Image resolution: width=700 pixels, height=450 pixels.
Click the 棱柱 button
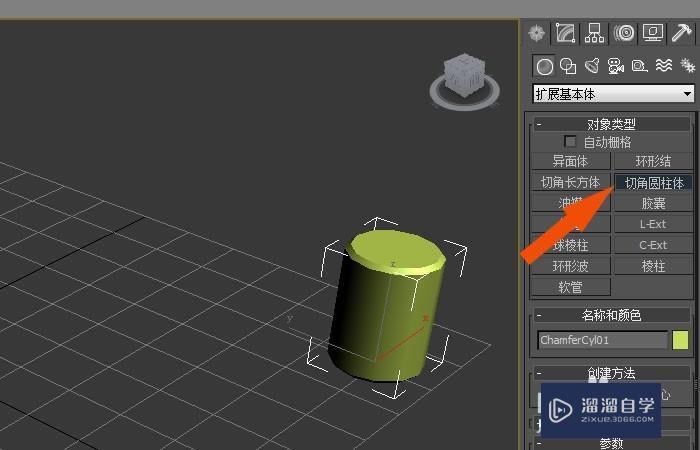[653, 266]
